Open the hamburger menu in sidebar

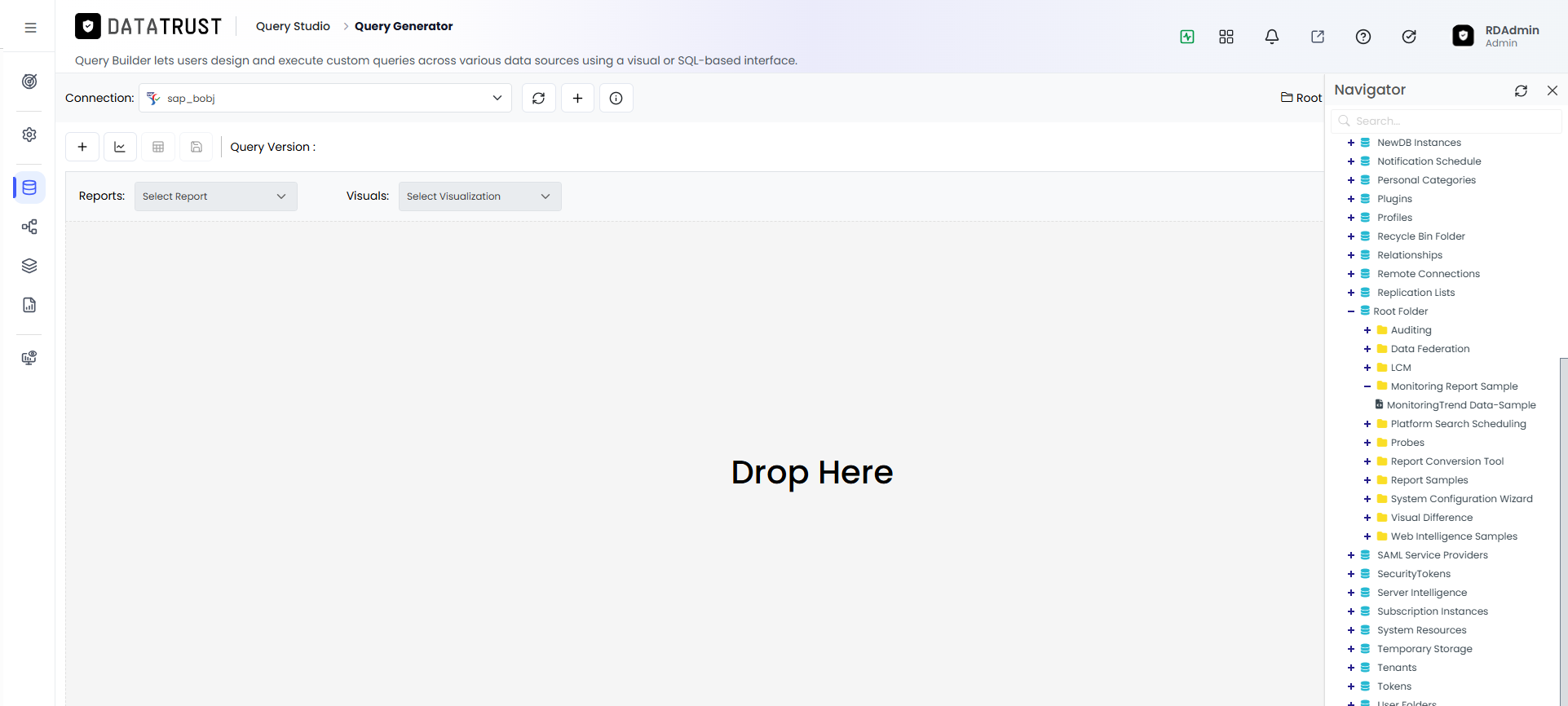pos(30,28)
